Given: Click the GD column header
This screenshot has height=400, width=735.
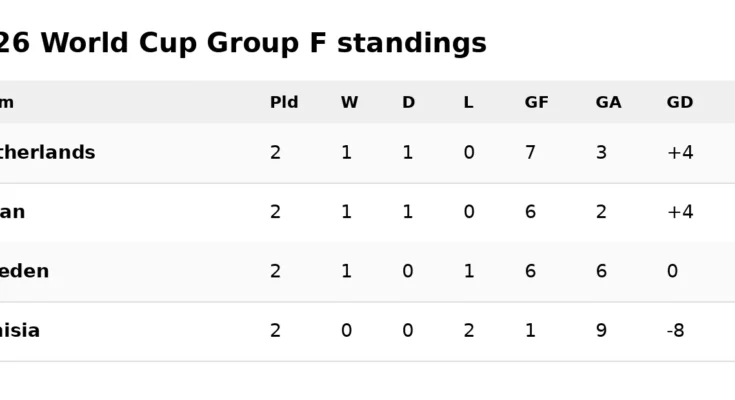Looking at the screenshot, I should tap(680, 102).
